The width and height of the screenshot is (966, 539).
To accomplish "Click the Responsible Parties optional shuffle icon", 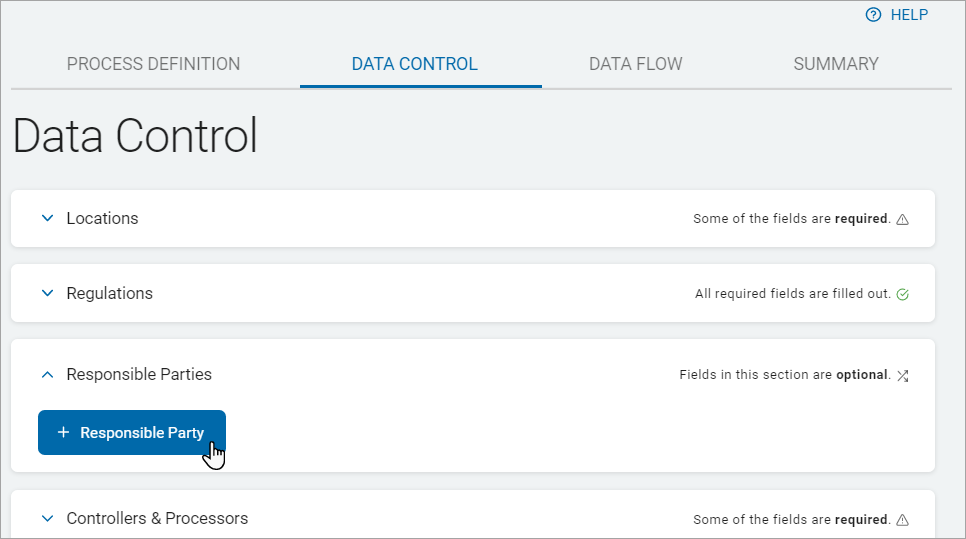I will point(903,376).
